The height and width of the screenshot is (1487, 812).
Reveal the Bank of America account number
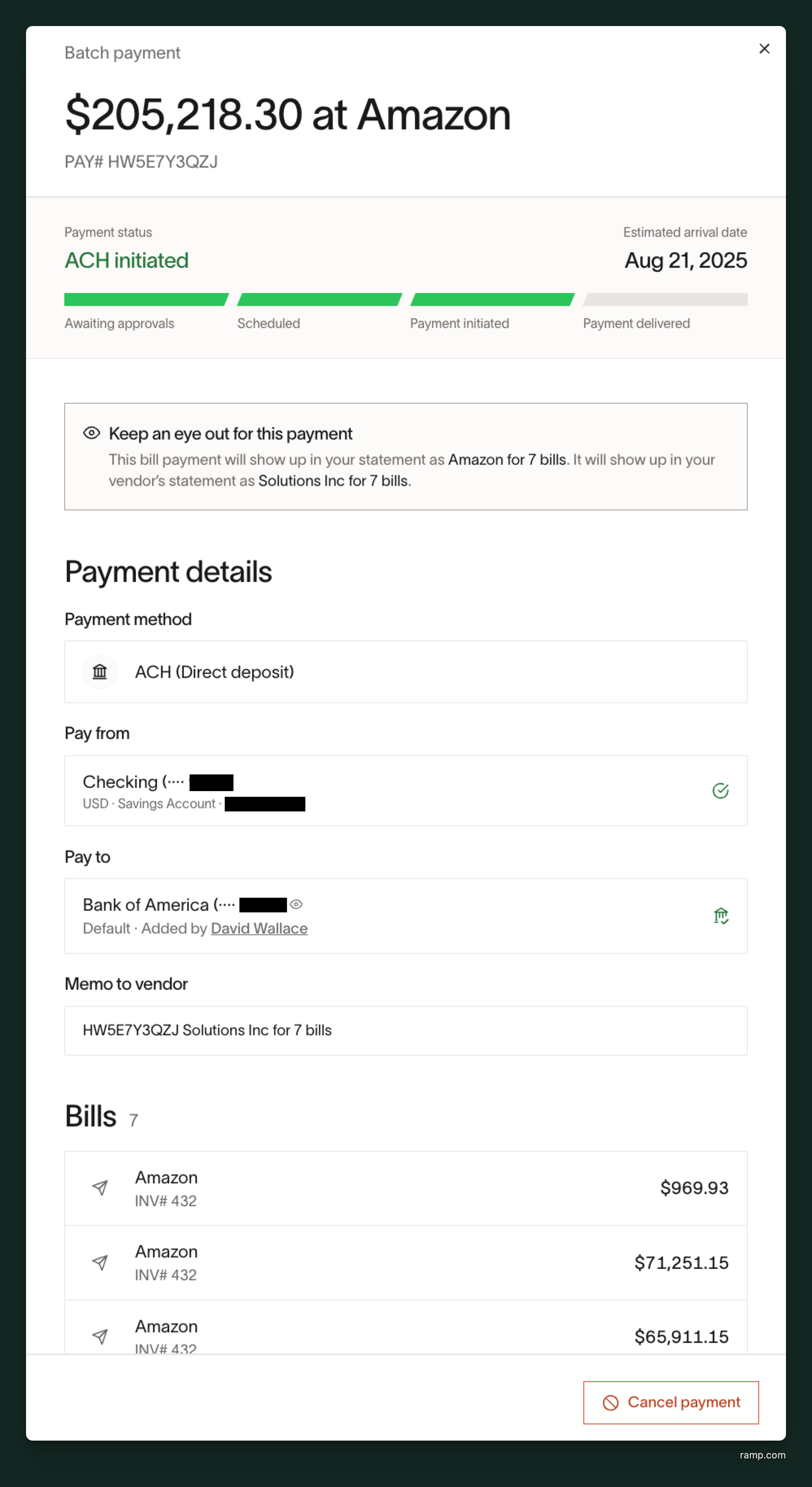[x=297, y=905]
